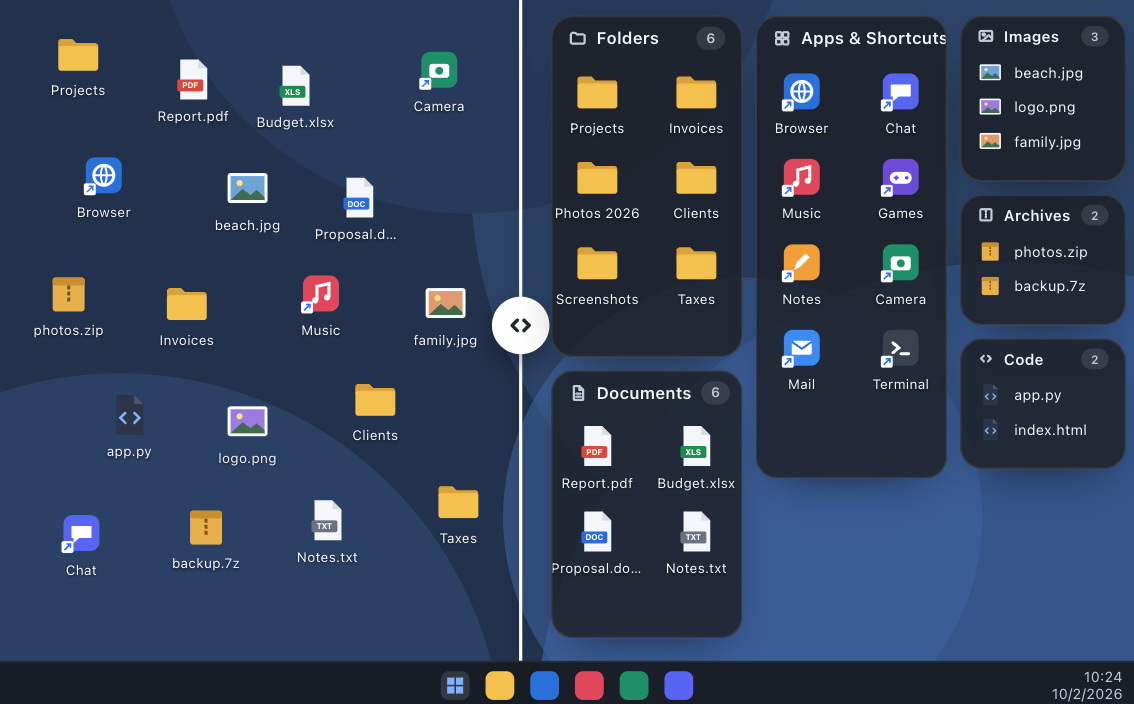Launch the Browser shortcut on the left desktop

103,188
